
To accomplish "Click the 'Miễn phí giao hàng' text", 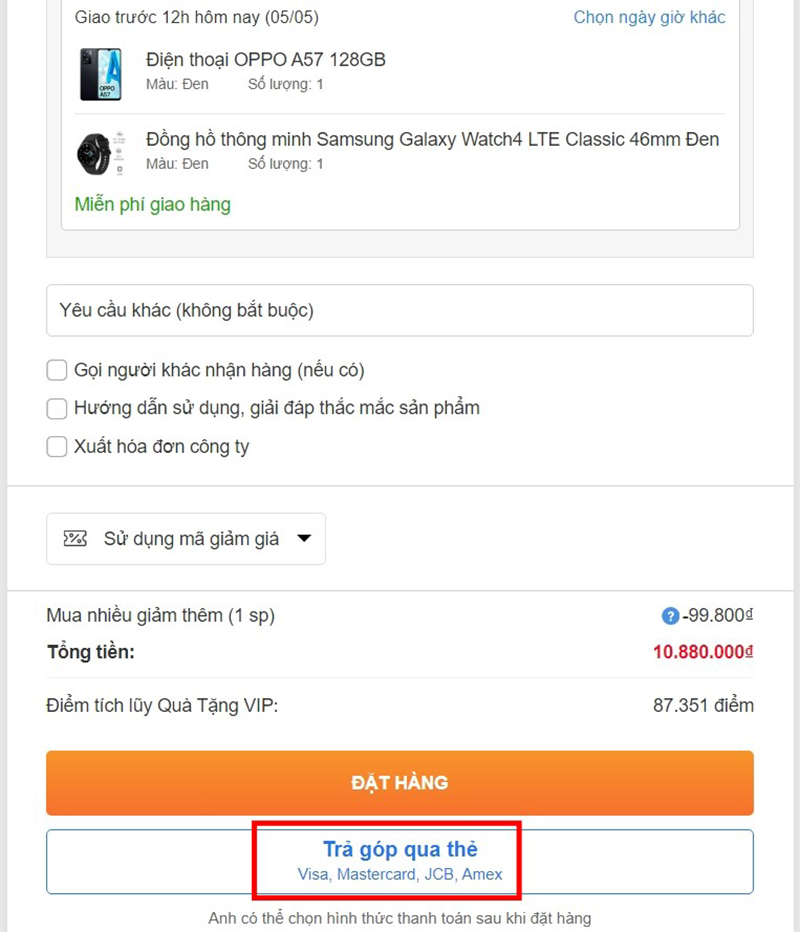I will [x=151, y=204].
